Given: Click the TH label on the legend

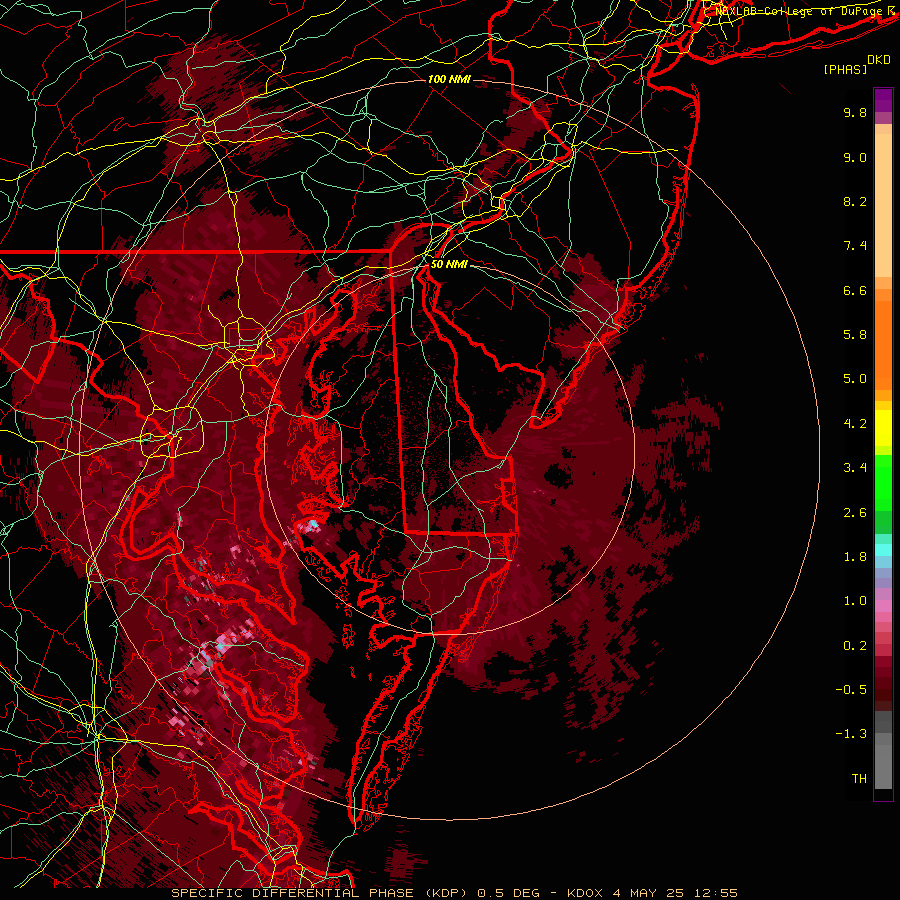Looking at the screenshot, I should click(x=859, y=779).
